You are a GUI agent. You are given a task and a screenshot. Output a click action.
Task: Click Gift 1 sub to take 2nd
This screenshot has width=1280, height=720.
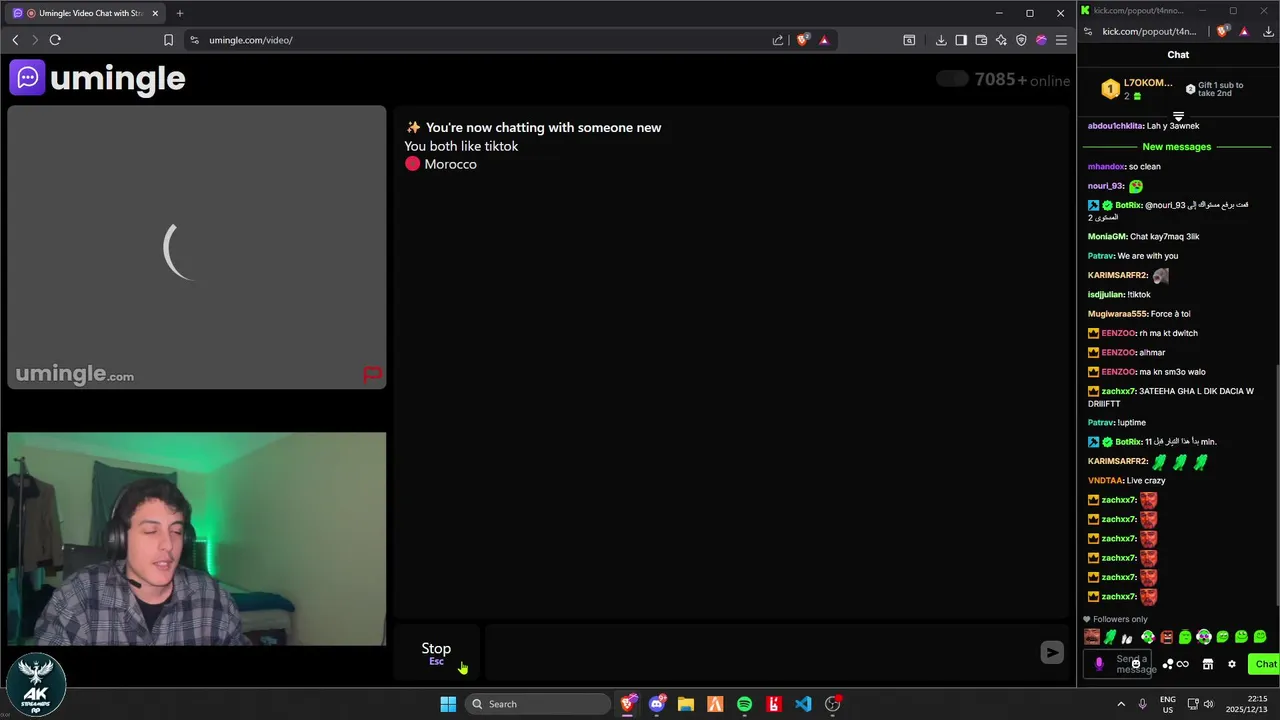click(x=1214, y=89)
